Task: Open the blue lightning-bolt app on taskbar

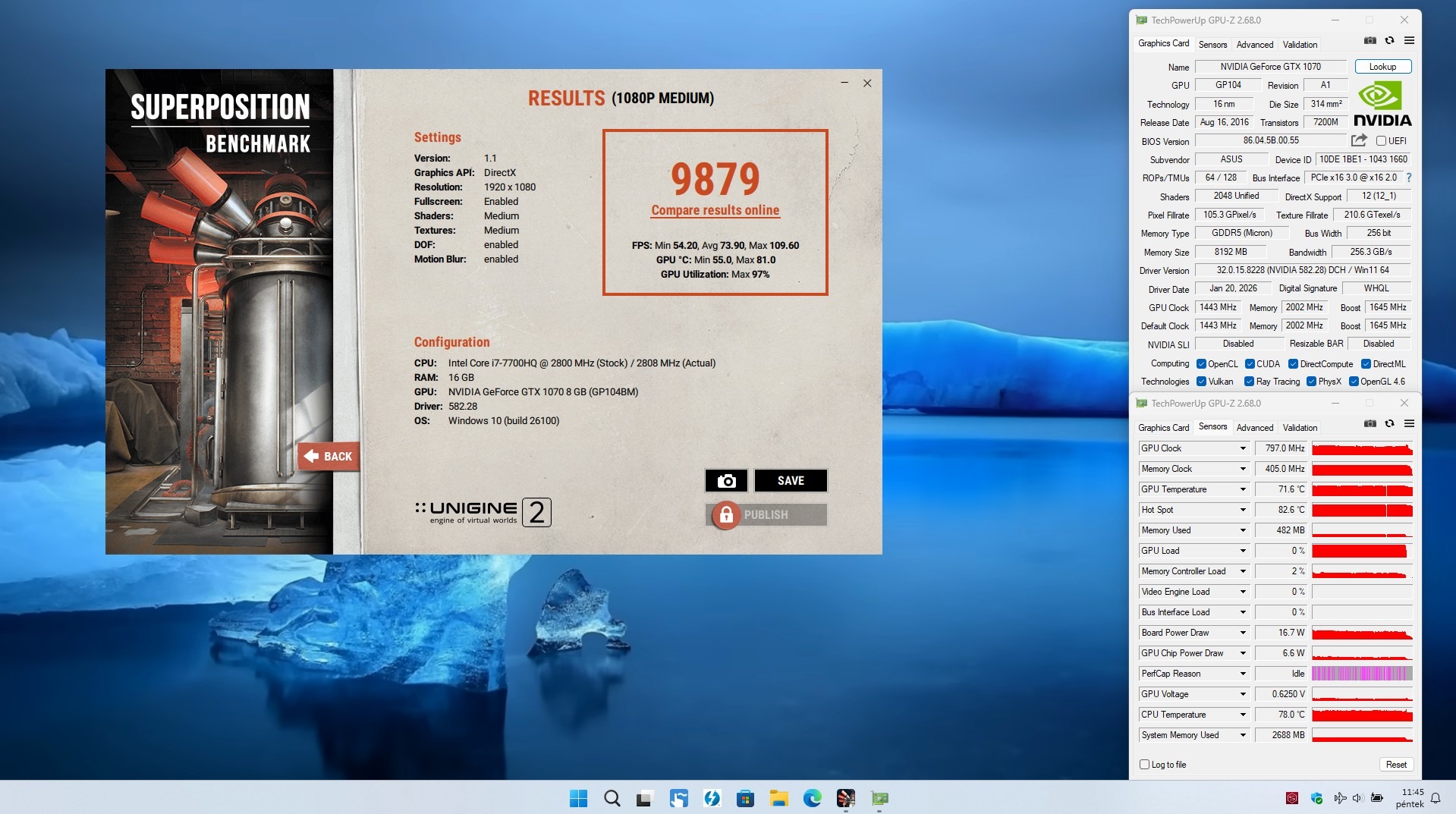Action: (712, 798)
